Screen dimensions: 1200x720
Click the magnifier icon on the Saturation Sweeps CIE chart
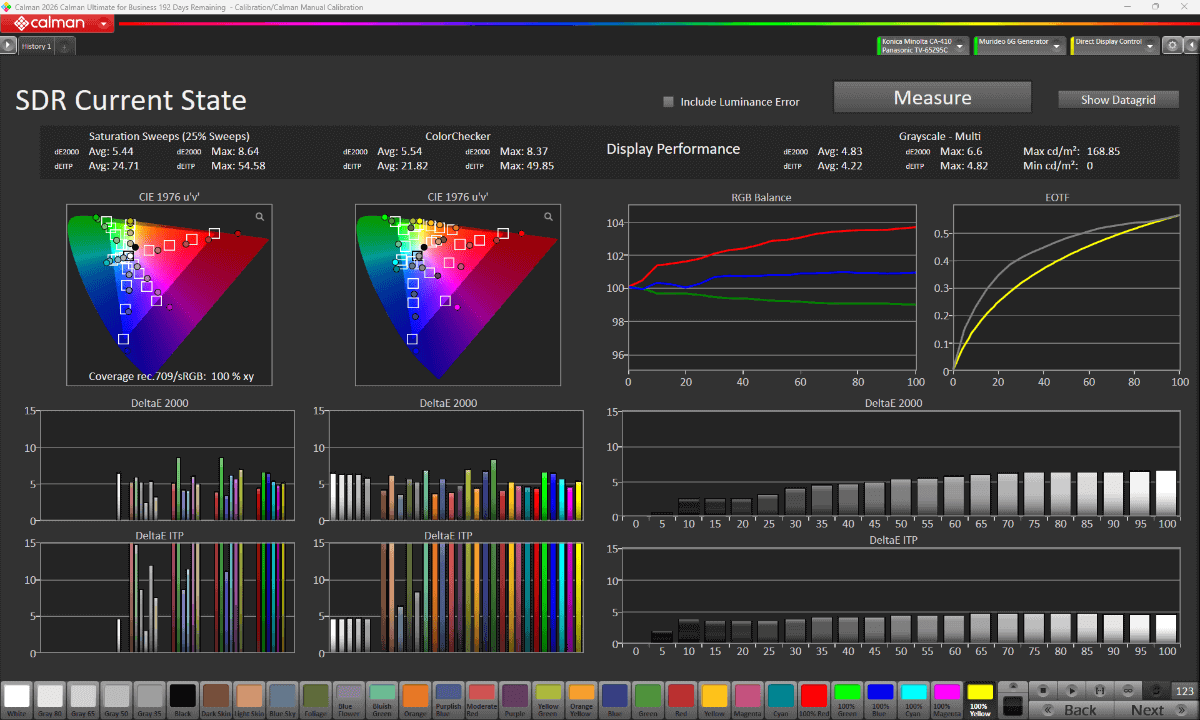tap(259, 216)
